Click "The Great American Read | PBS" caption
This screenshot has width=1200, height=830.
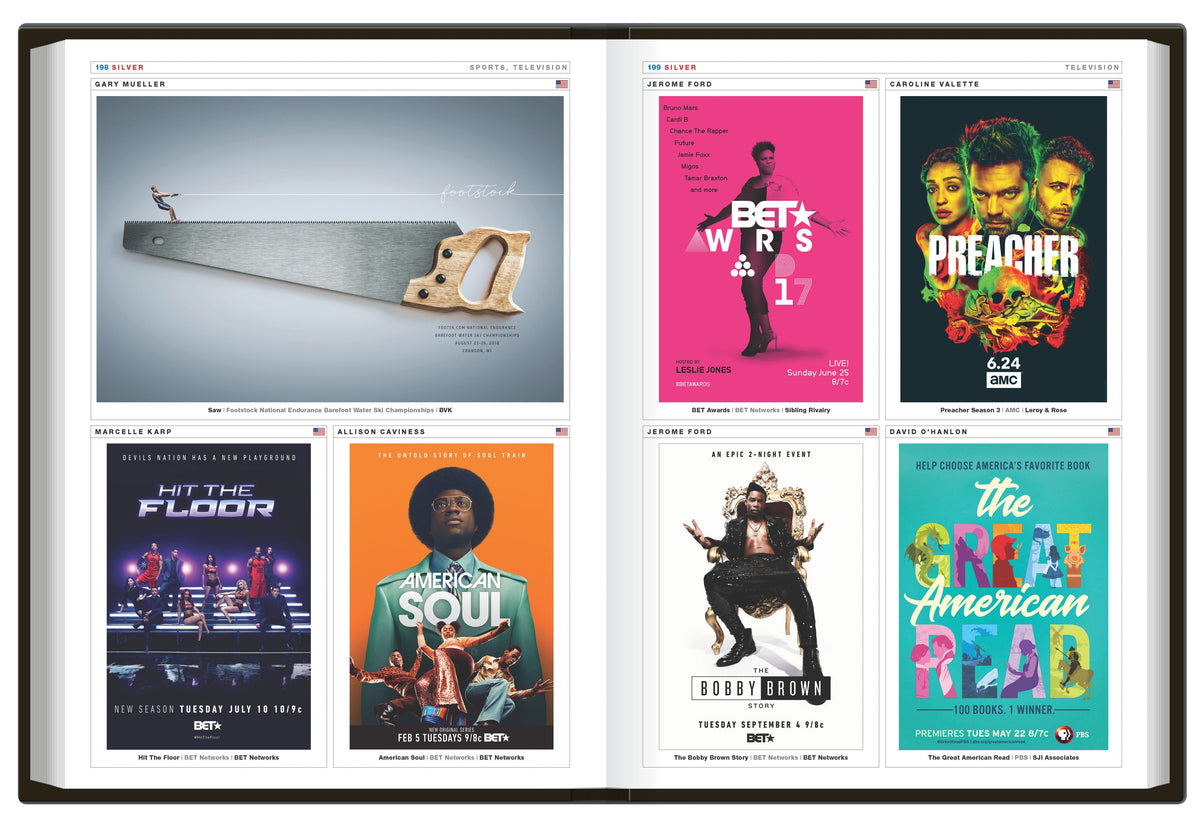(x=1003, y=758)
